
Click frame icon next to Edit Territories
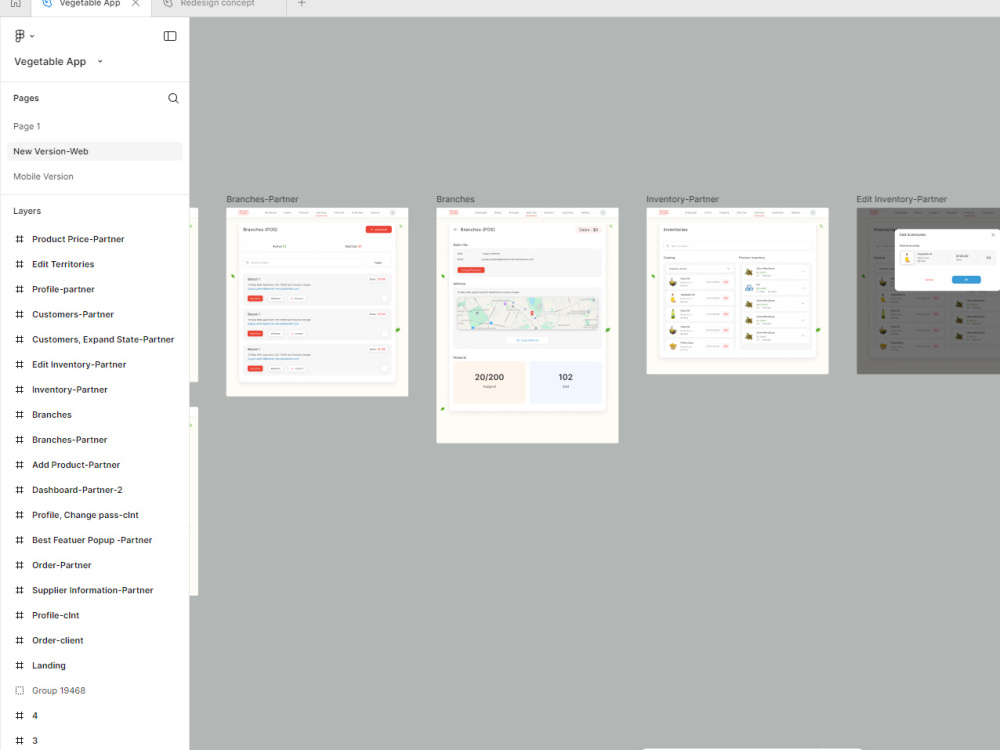tap(19, 264)
